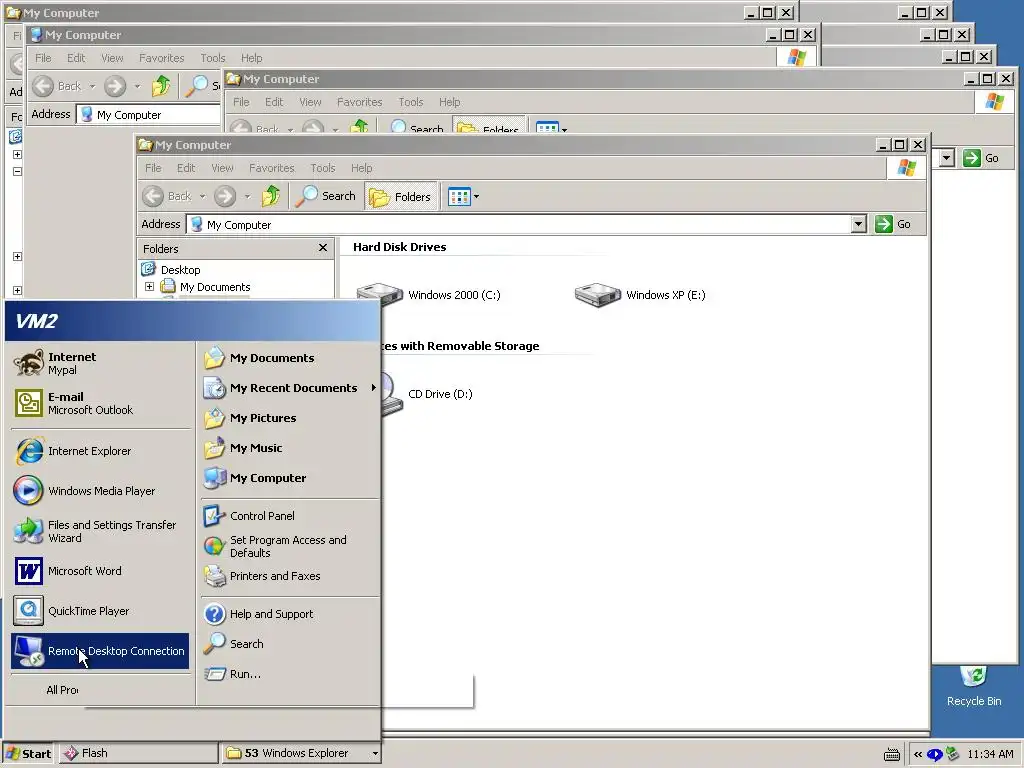Open My Documents in Start menu
The height and width of the screenshot is (768, 1024).
point(289,358)
